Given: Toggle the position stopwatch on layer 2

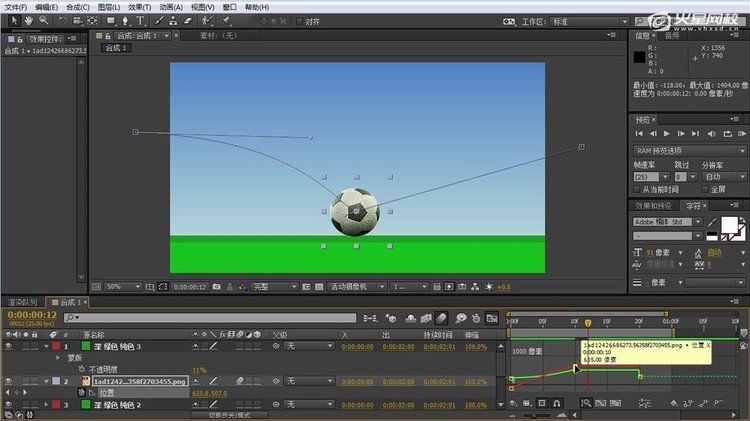Looking at the screenshot, I should click(x=81, y=392).
